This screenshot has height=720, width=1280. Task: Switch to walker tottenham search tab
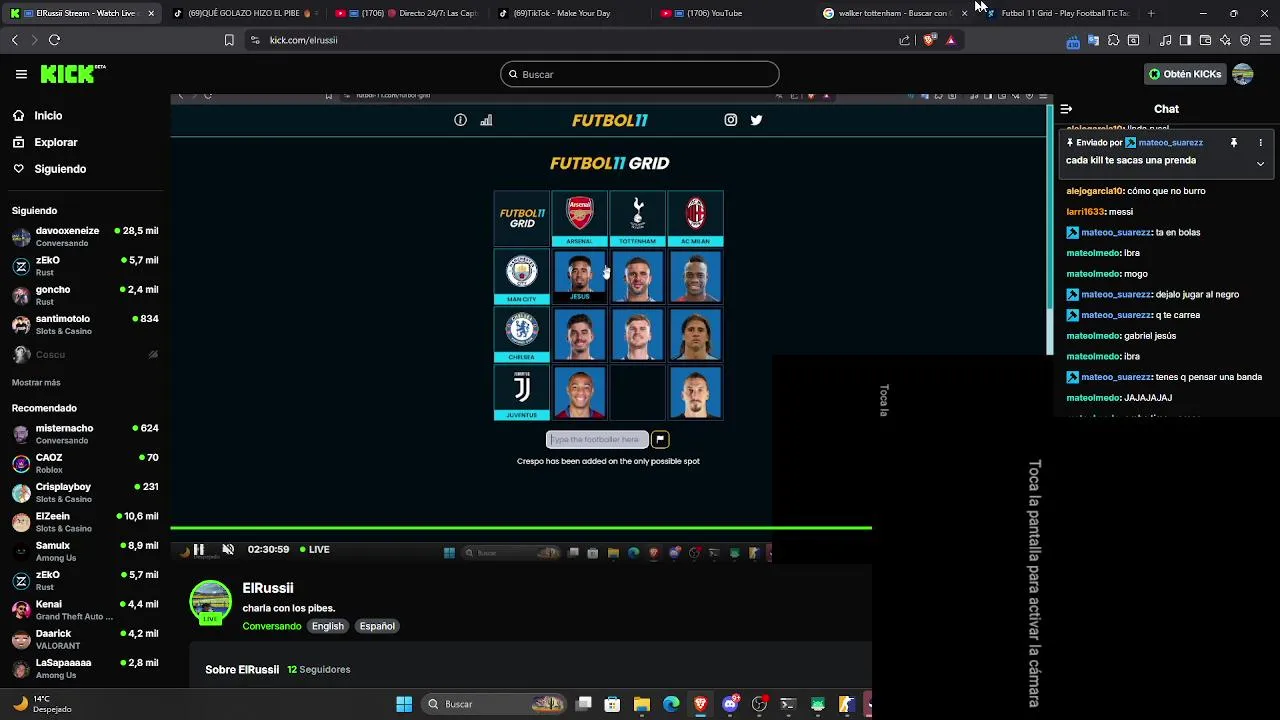click(x=895, y=13)
